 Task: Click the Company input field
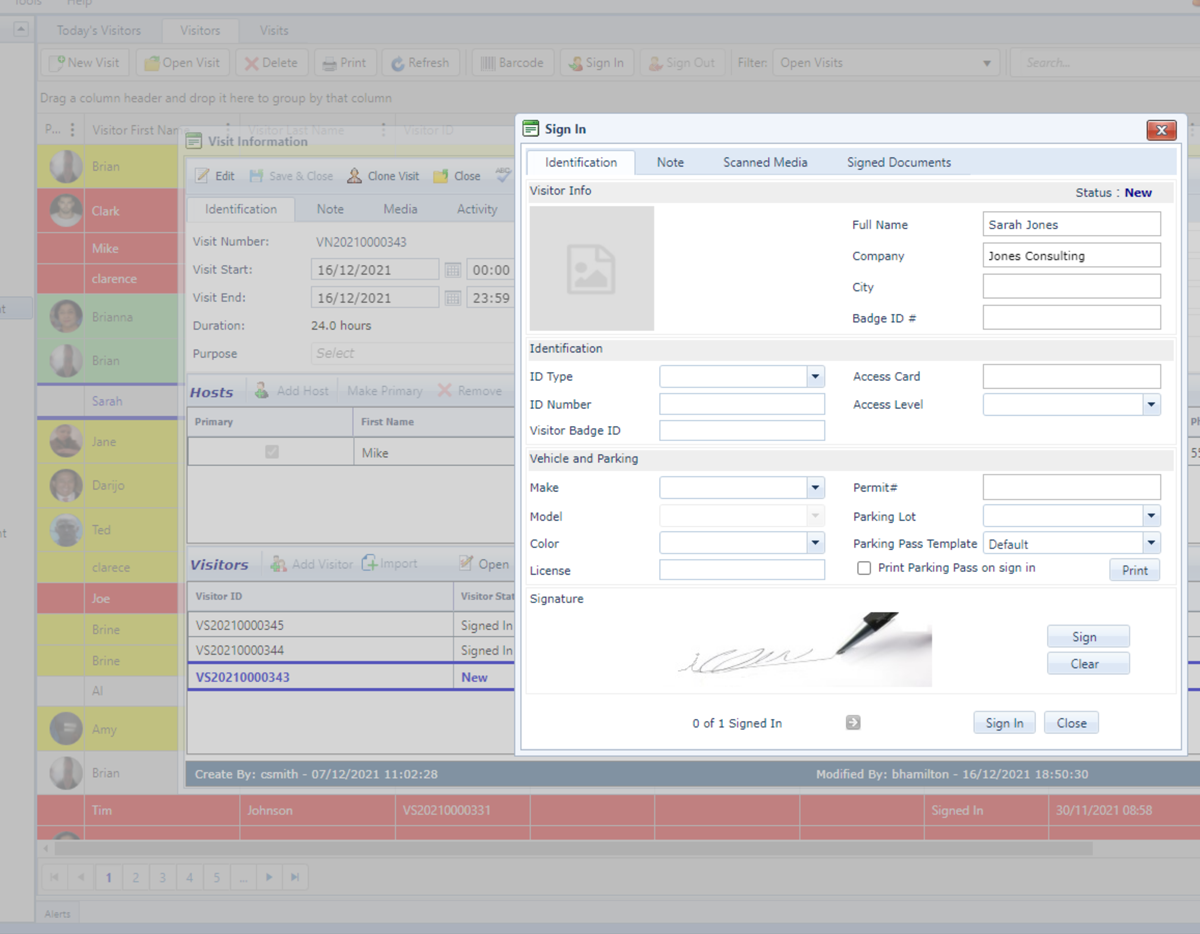point(1072,256)
